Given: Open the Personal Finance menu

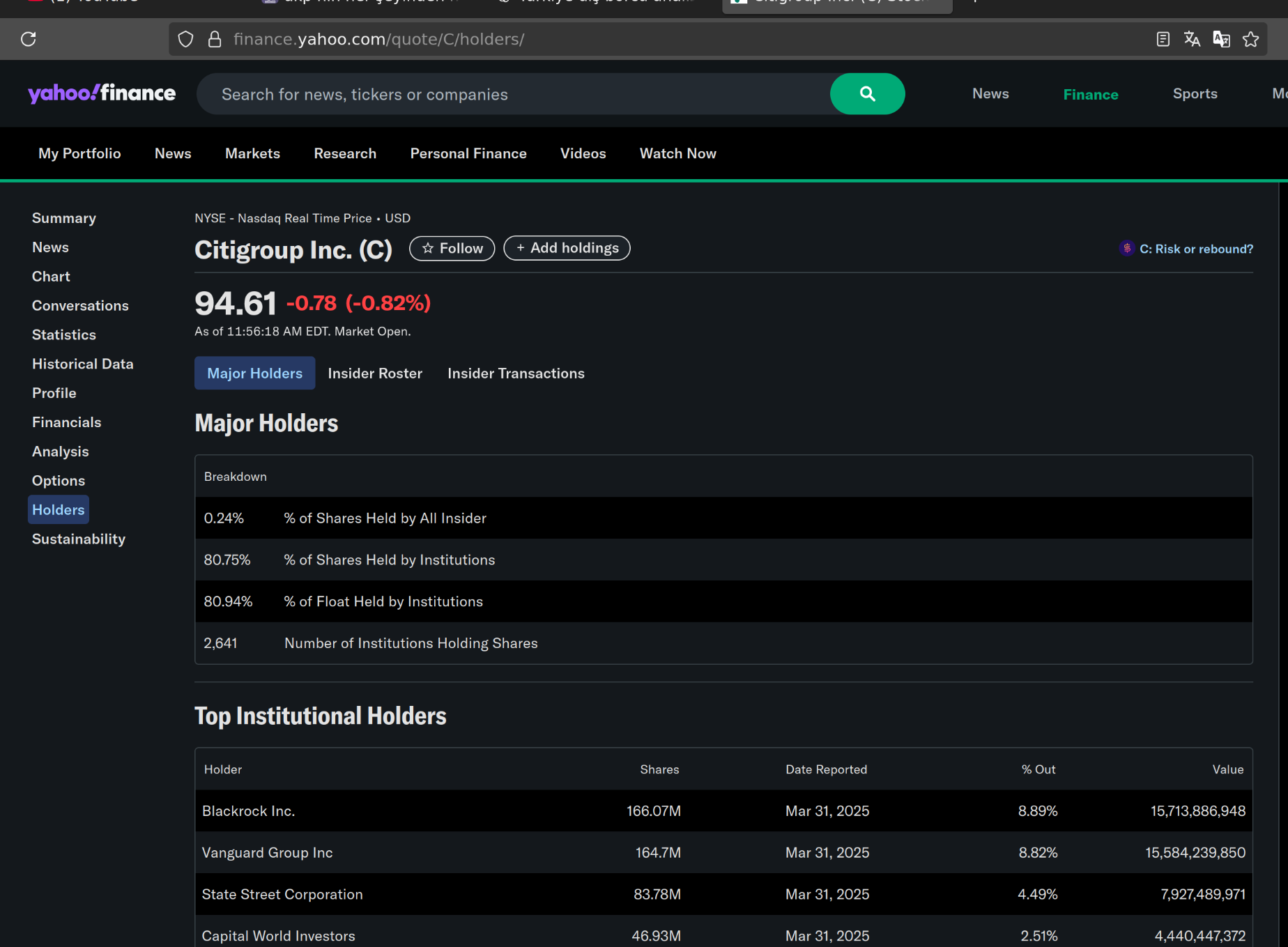Looking at the screenshot, I should coord(468,153).
